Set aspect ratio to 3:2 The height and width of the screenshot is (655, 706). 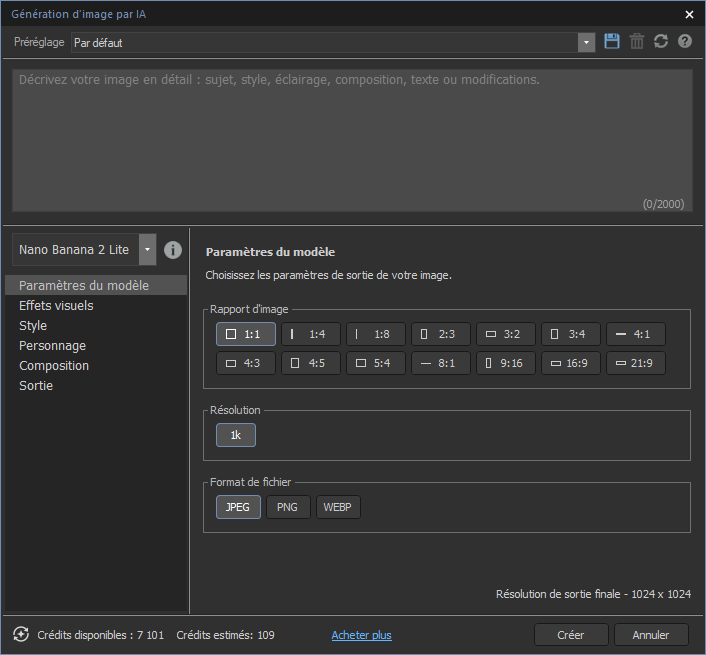click(506, 334)
